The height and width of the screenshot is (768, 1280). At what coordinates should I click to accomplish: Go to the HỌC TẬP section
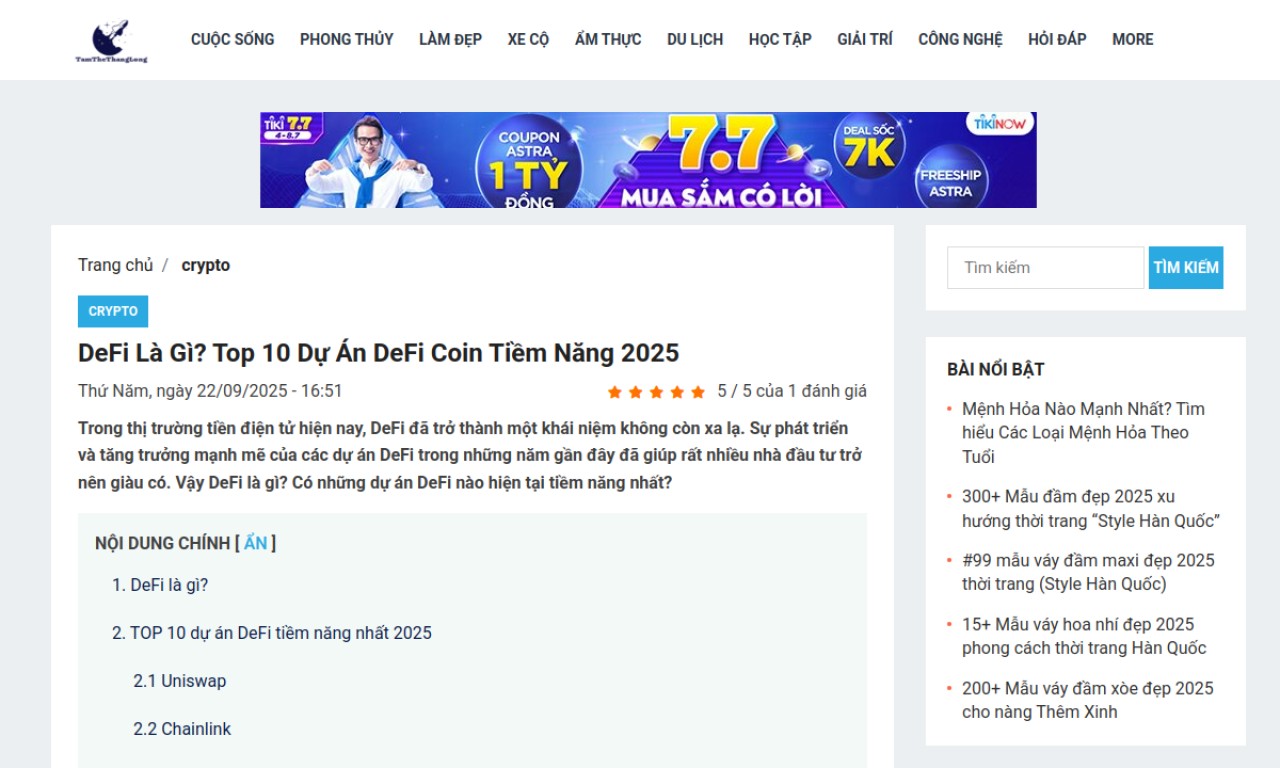click(780, 39)
